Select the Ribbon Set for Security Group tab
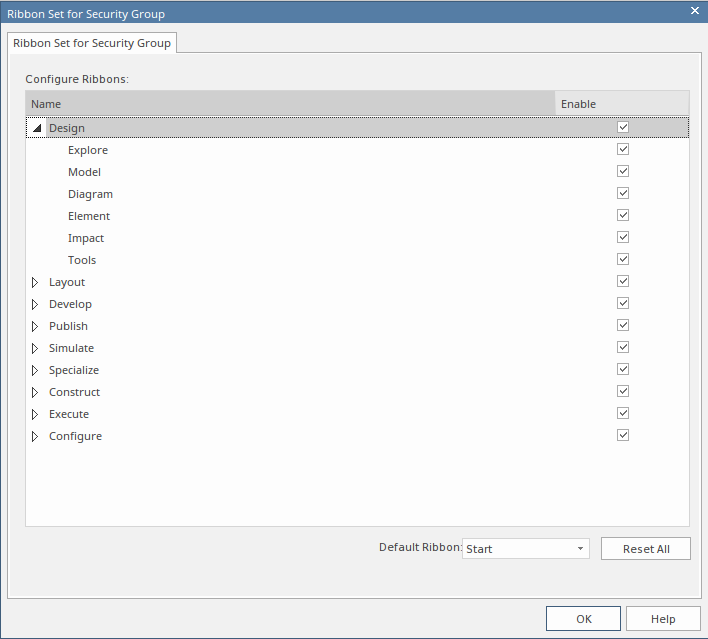The image size is (708, 639). [x=92, y=44]
